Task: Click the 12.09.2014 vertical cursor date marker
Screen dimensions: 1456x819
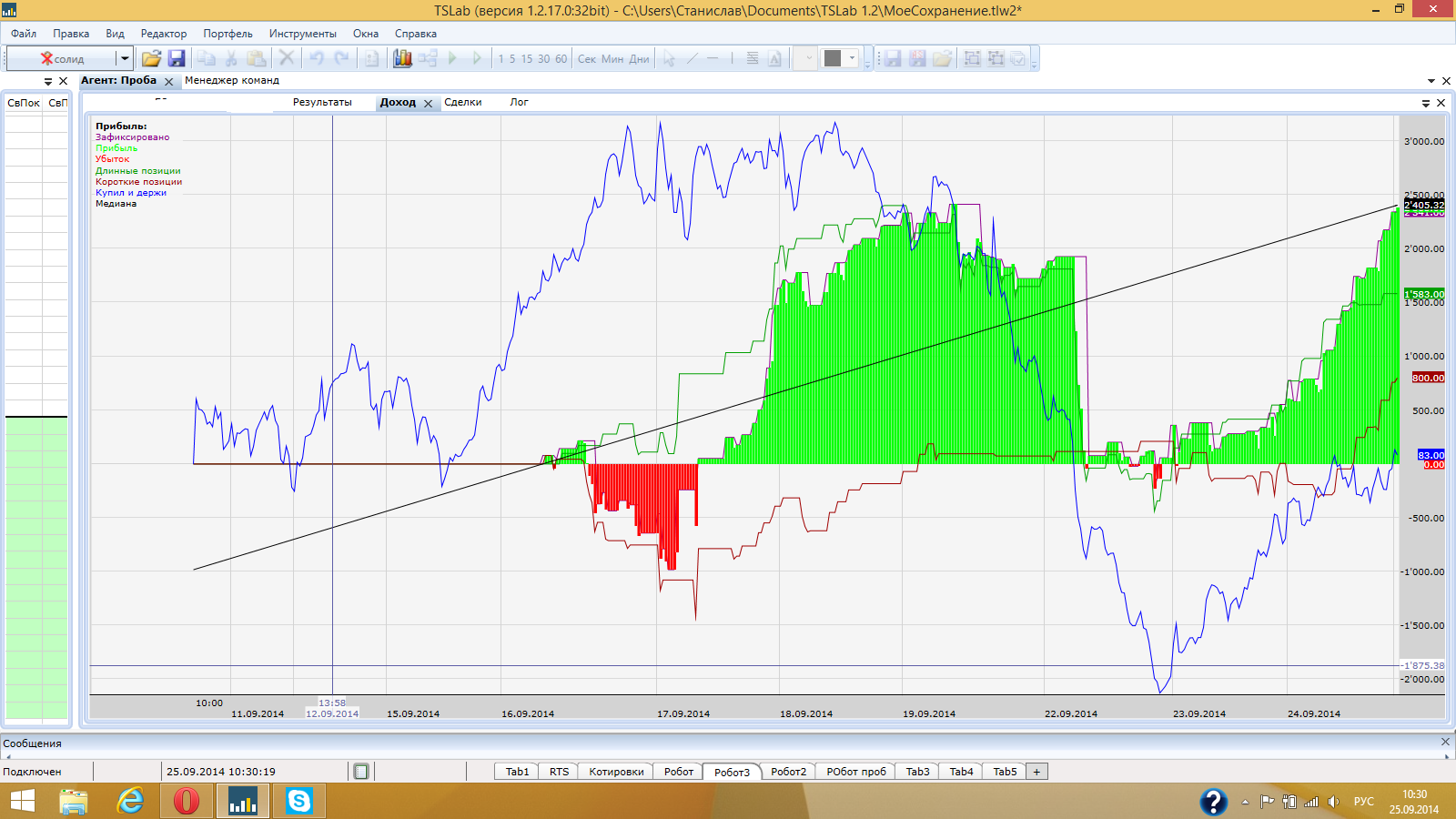Action: click(332, 713)
